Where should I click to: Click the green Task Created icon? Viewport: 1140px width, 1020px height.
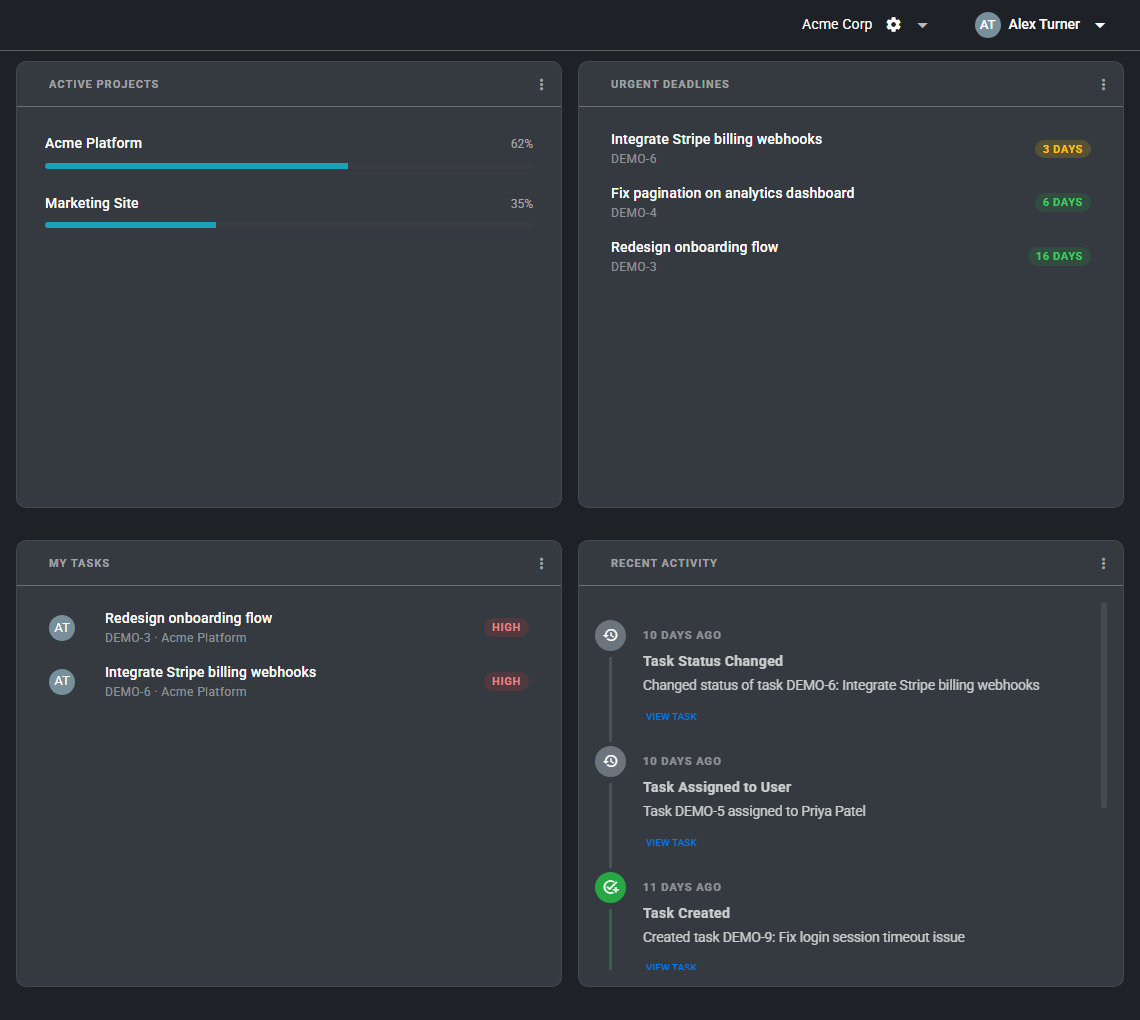(611, 888)
